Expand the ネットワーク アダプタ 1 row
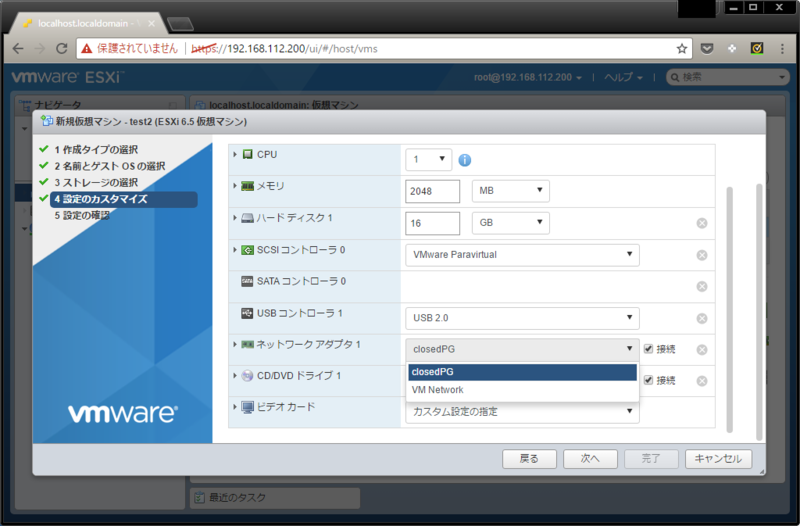The height and width of the screenshot is (526, 800). 235,344
